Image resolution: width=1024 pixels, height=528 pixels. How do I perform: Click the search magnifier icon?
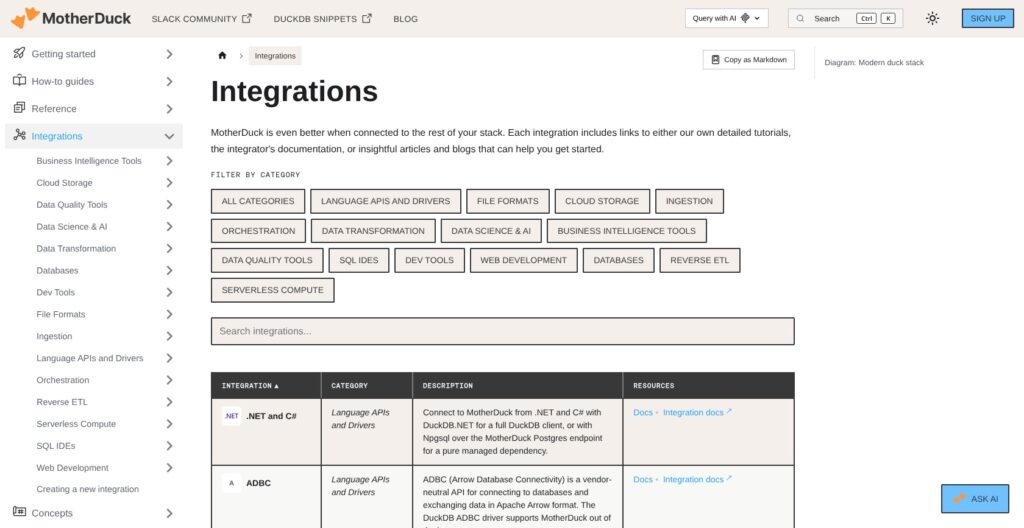pos(800,18)
